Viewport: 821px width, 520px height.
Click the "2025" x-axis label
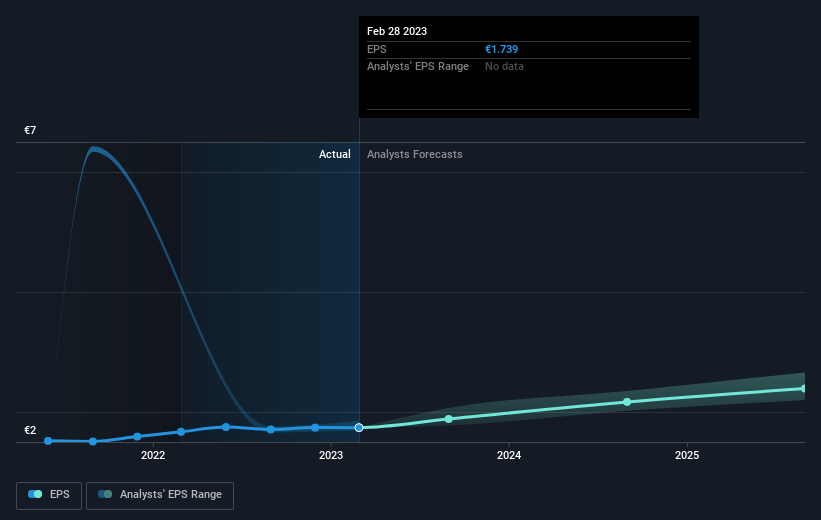click(x=687, y=455)
